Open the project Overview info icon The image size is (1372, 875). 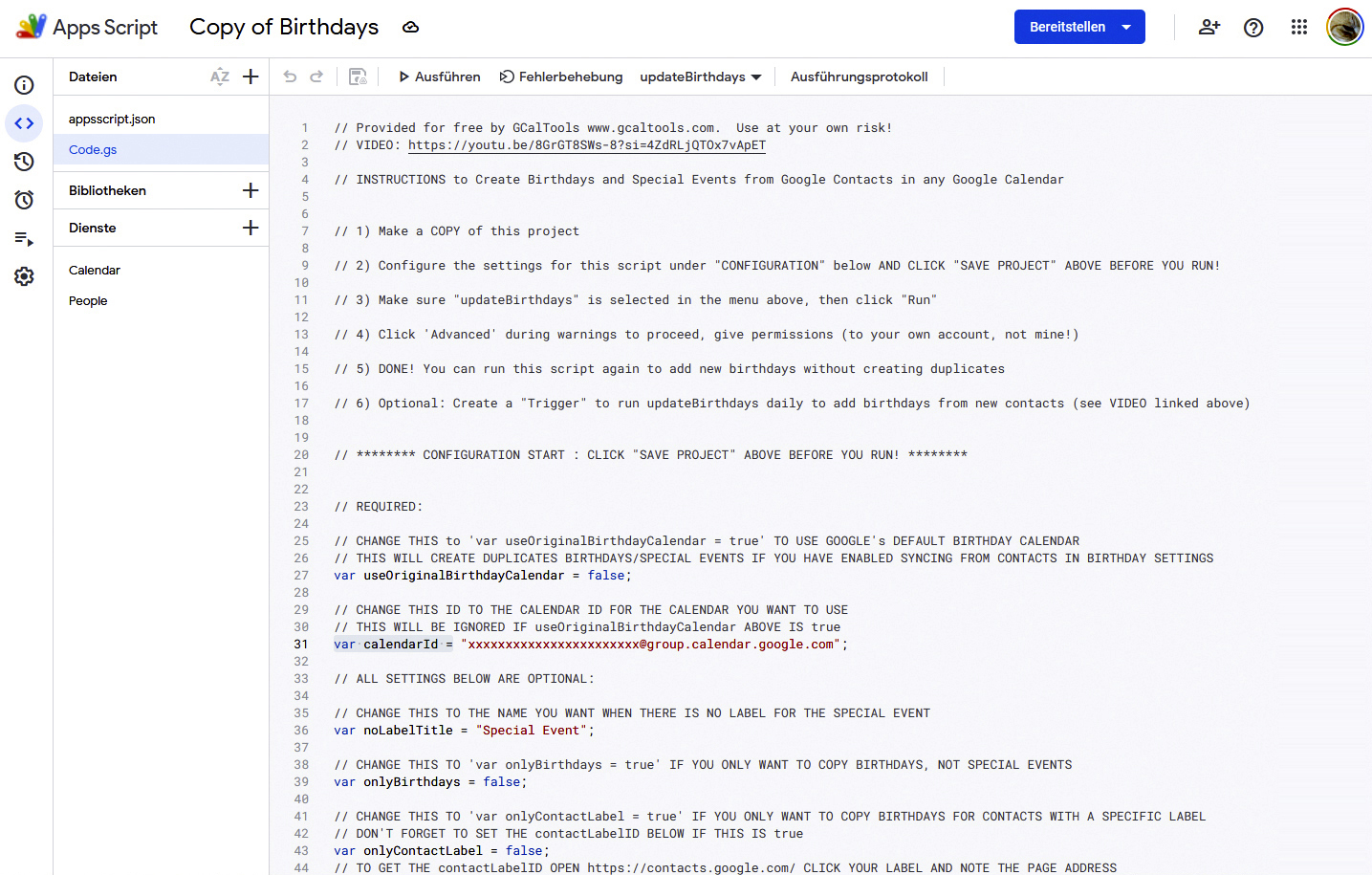(x=24, y=85)
